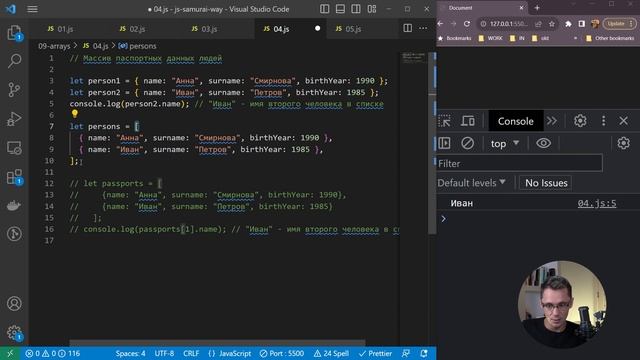
Task: Click the editor horizontal scrollbar
Action: point(217,343)
